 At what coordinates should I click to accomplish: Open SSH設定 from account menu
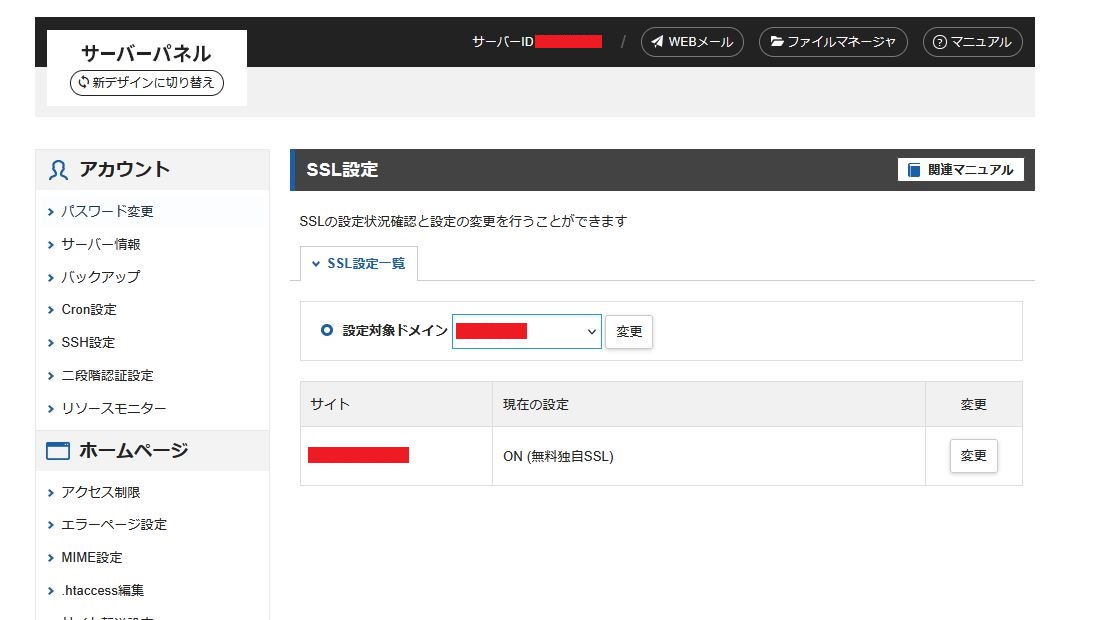pyautogui.click(x=88, y=343)
